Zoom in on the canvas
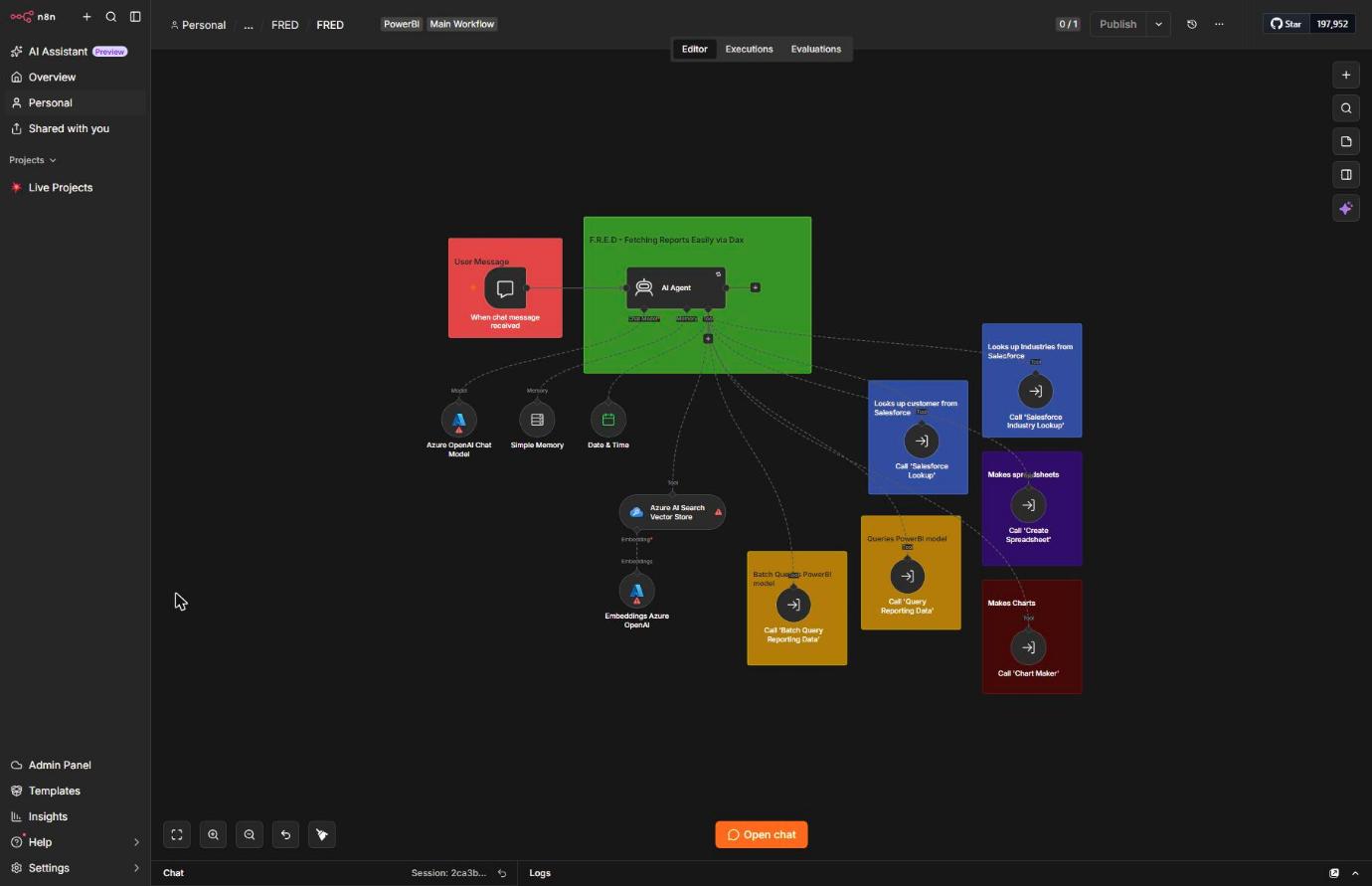Image resolution: width=1372 pixels, height=886 pixels. [x=213, y=835]
